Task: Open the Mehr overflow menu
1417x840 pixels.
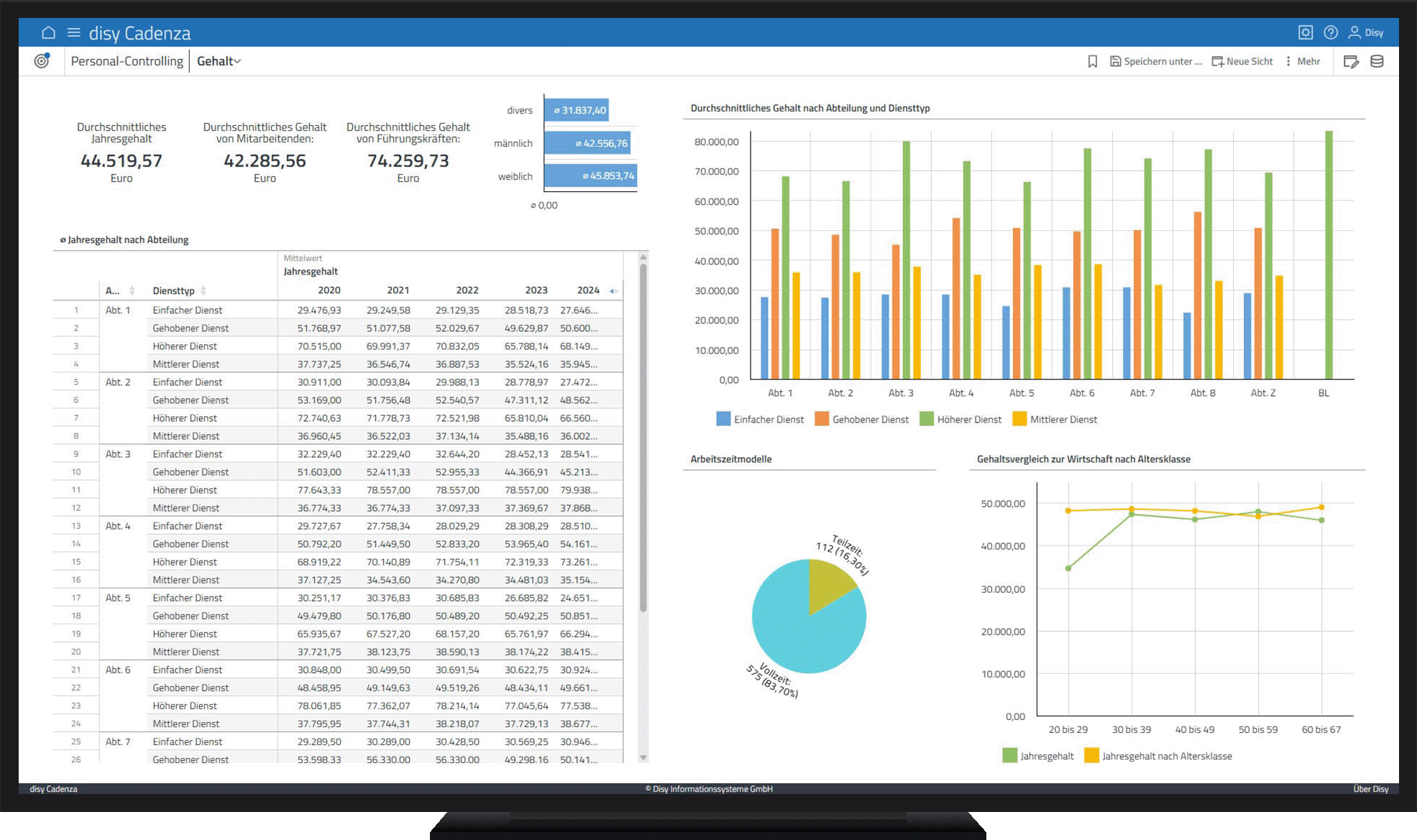Action: click(x=1303, y=62)
